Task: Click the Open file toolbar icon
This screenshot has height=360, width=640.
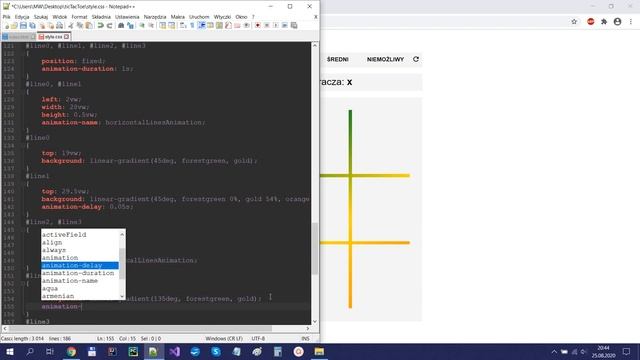Action: (x=15, y=26)
